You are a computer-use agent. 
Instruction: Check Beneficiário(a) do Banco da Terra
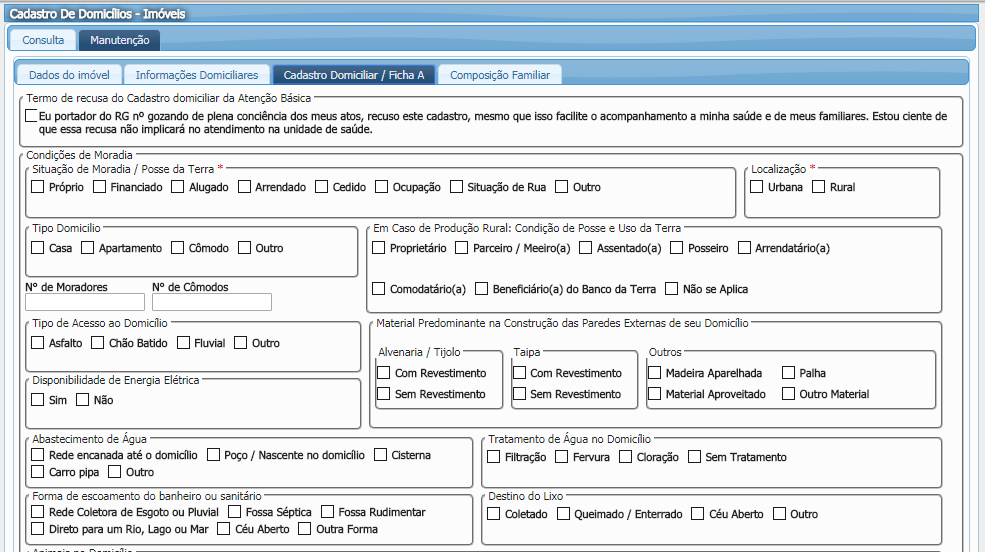[x=482, y=288]
